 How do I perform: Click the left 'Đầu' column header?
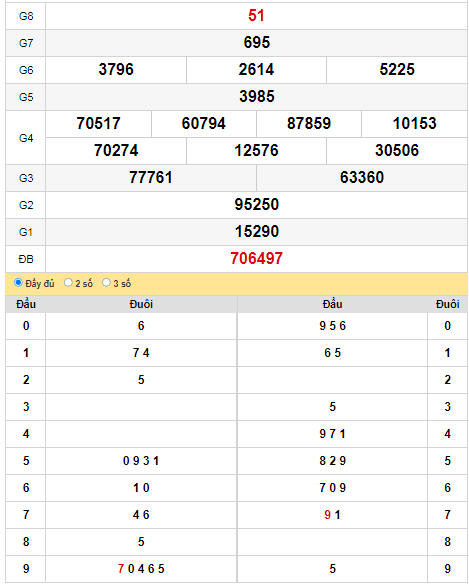click(26, 304)
